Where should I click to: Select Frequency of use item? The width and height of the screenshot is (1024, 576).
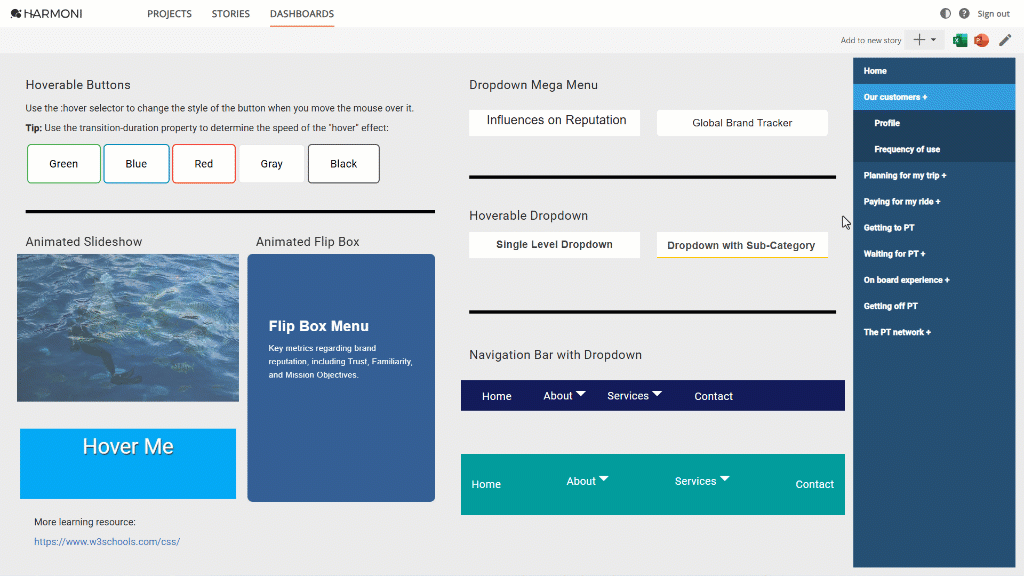point(934,149)
